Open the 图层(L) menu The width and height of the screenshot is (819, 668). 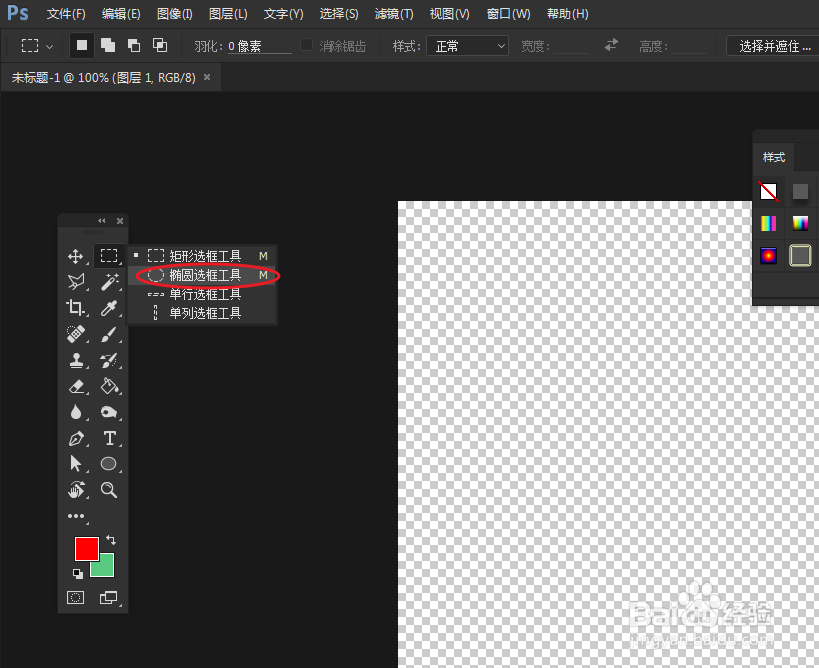tap(228, 14)
